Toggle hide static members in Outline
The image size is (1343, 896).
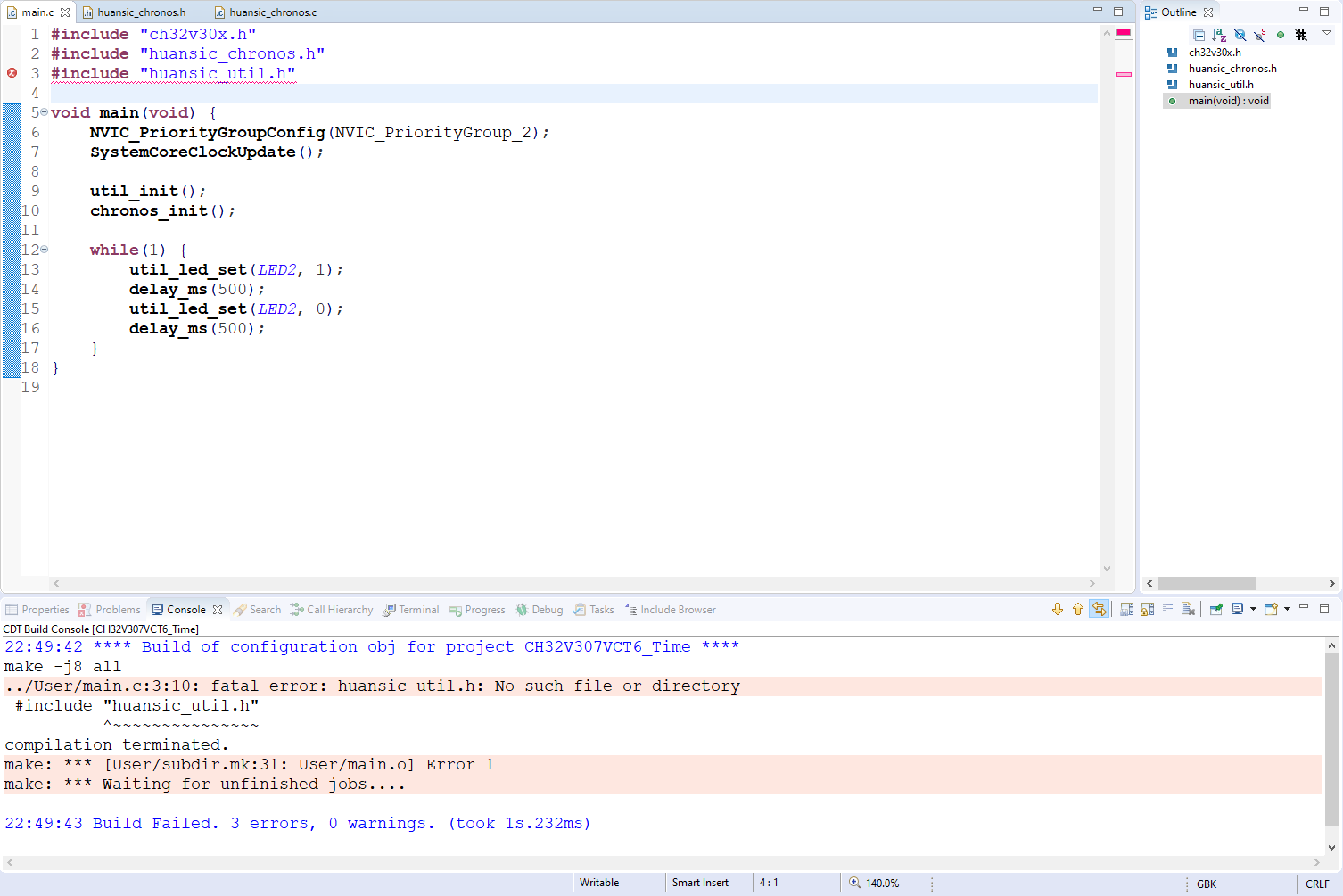click(1260, 35)
